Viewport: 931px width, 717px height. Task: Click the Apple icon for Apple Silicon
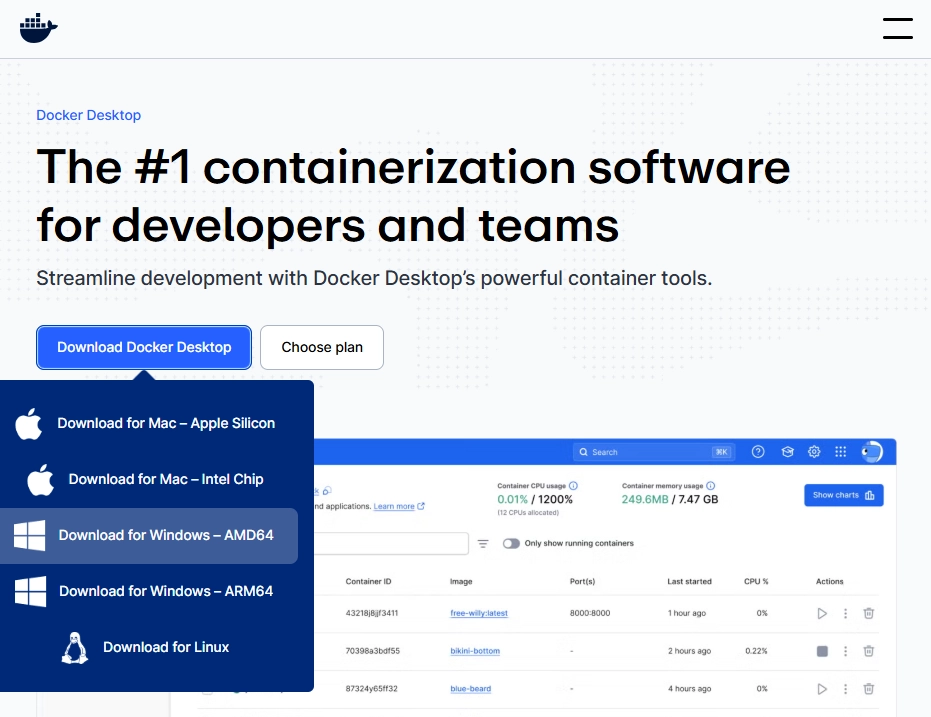click(28, 423)
